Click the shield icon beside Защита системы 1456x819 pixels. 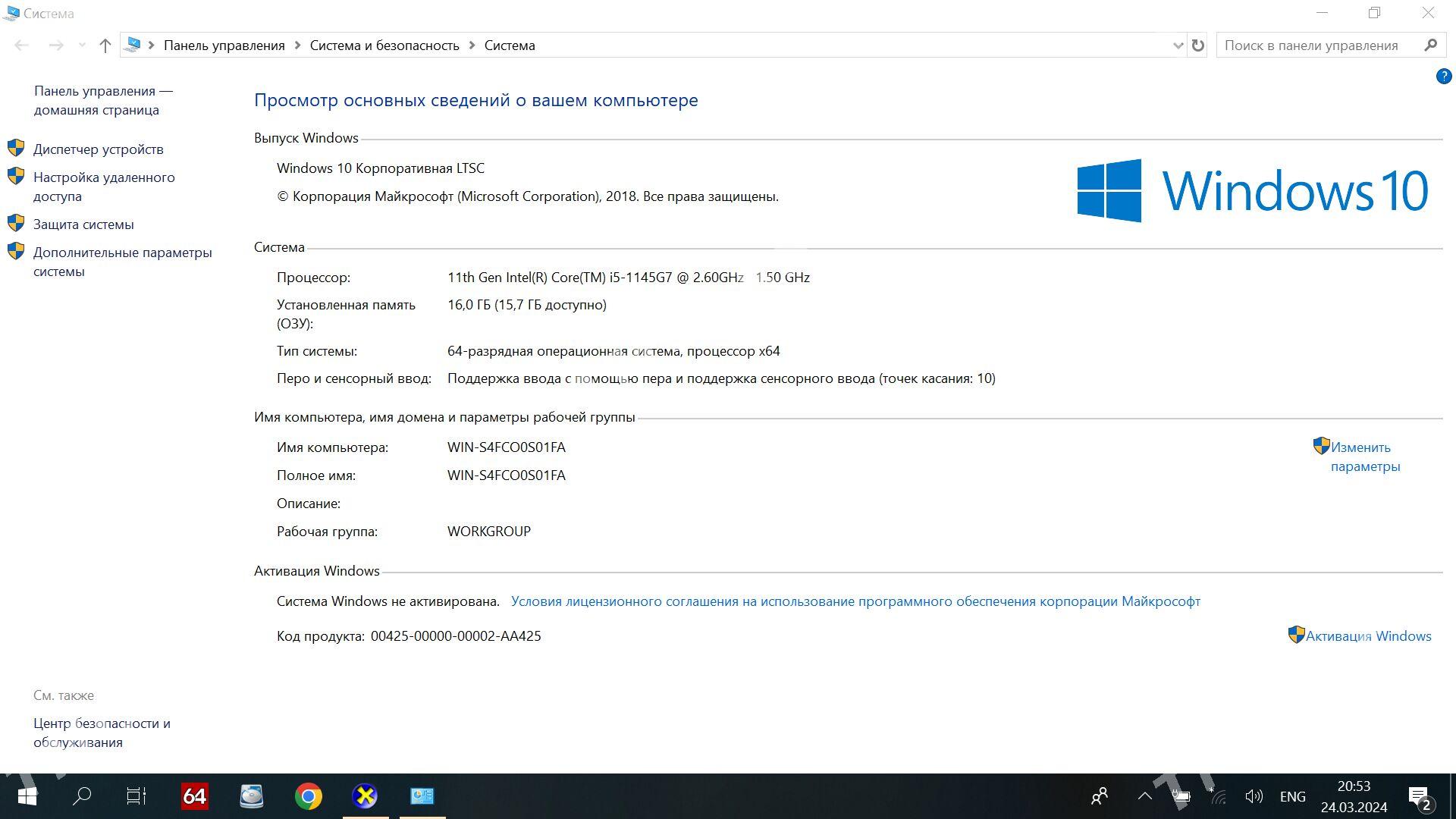[16, 223]
